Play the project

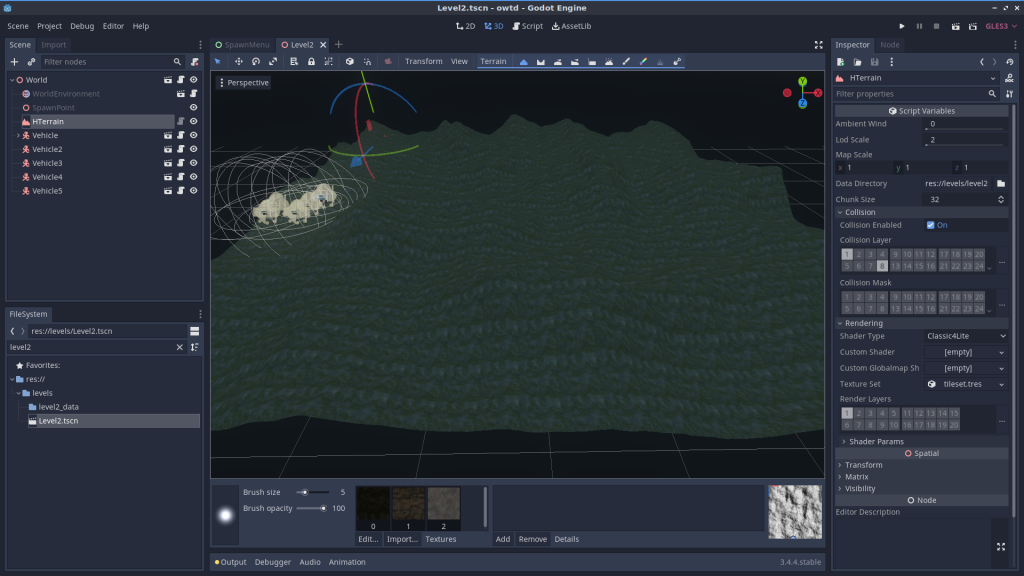902,26
